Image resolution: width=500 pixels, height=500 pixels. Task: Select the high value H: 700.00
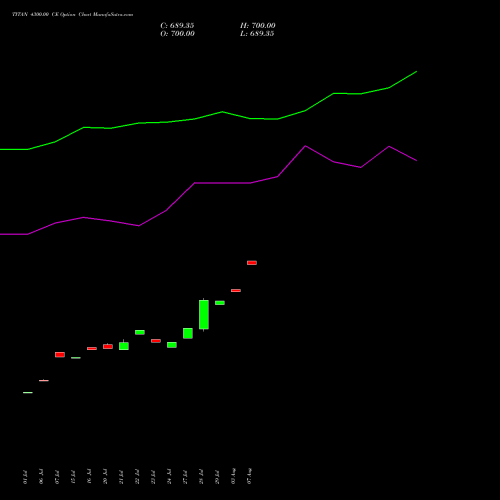click(258, 26)
